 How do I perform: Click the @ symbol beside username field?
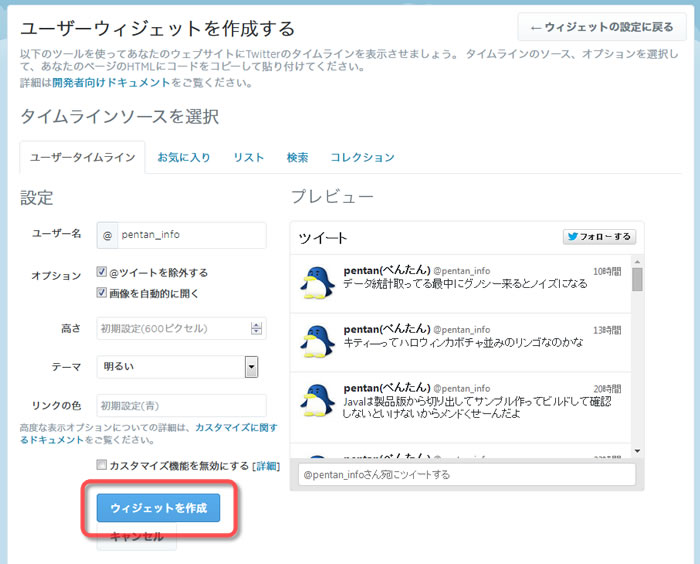[x=108, y=235]
